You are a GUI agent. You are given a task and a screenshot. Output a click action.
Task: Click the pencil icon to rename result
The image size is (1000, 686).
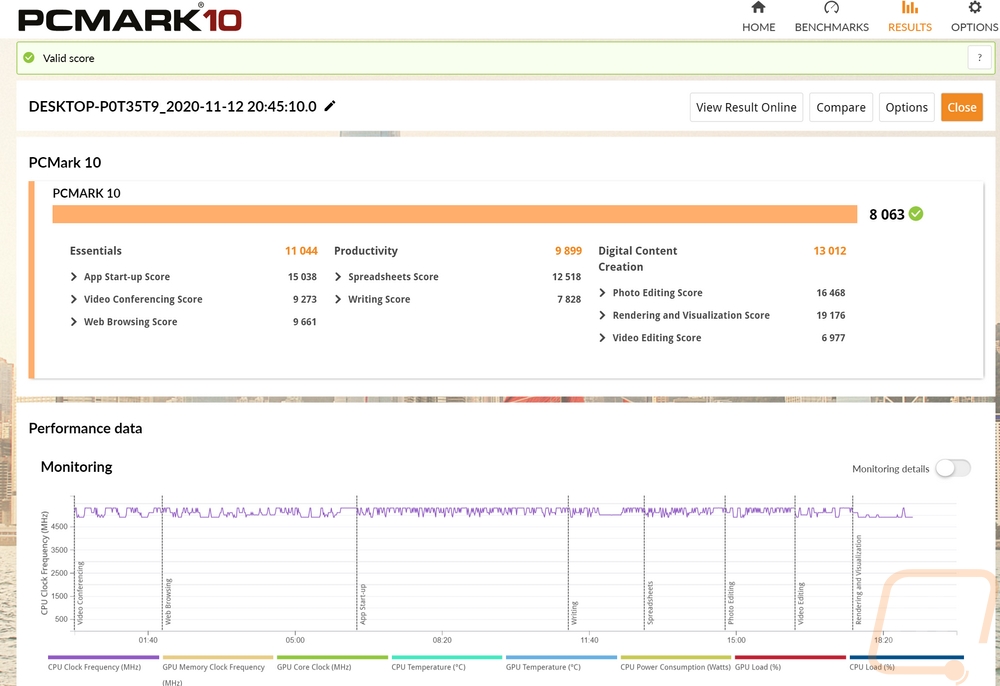click(x=330, y=106)
